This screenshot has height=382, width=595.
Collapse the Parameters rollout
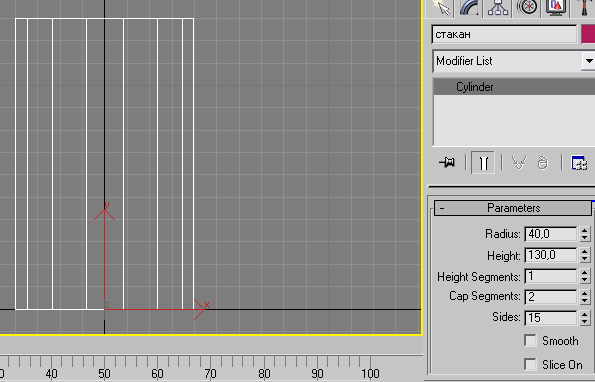coord(513,208)
